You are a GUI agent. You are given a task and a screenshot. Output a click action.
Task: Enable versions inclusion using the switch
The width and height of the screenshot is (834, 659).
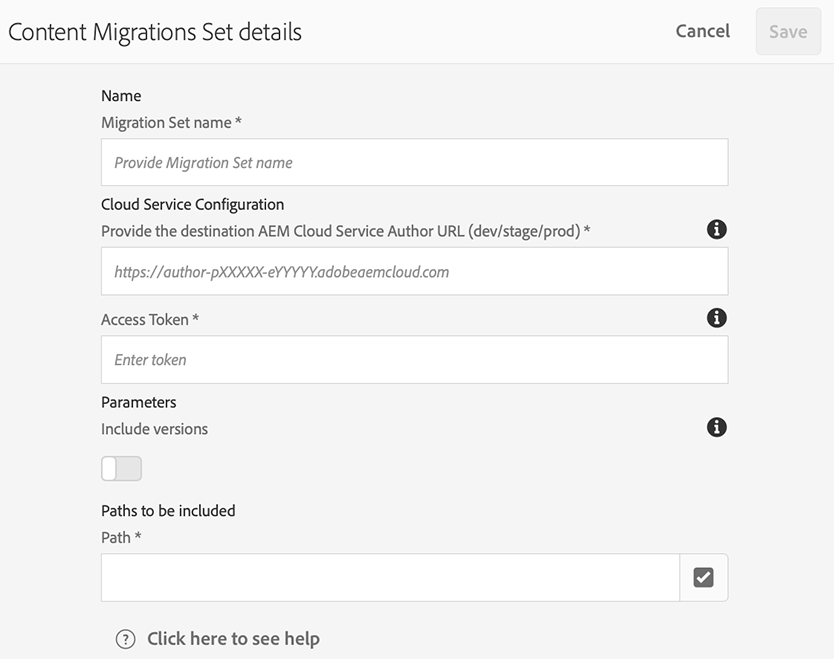click(121, 468)
